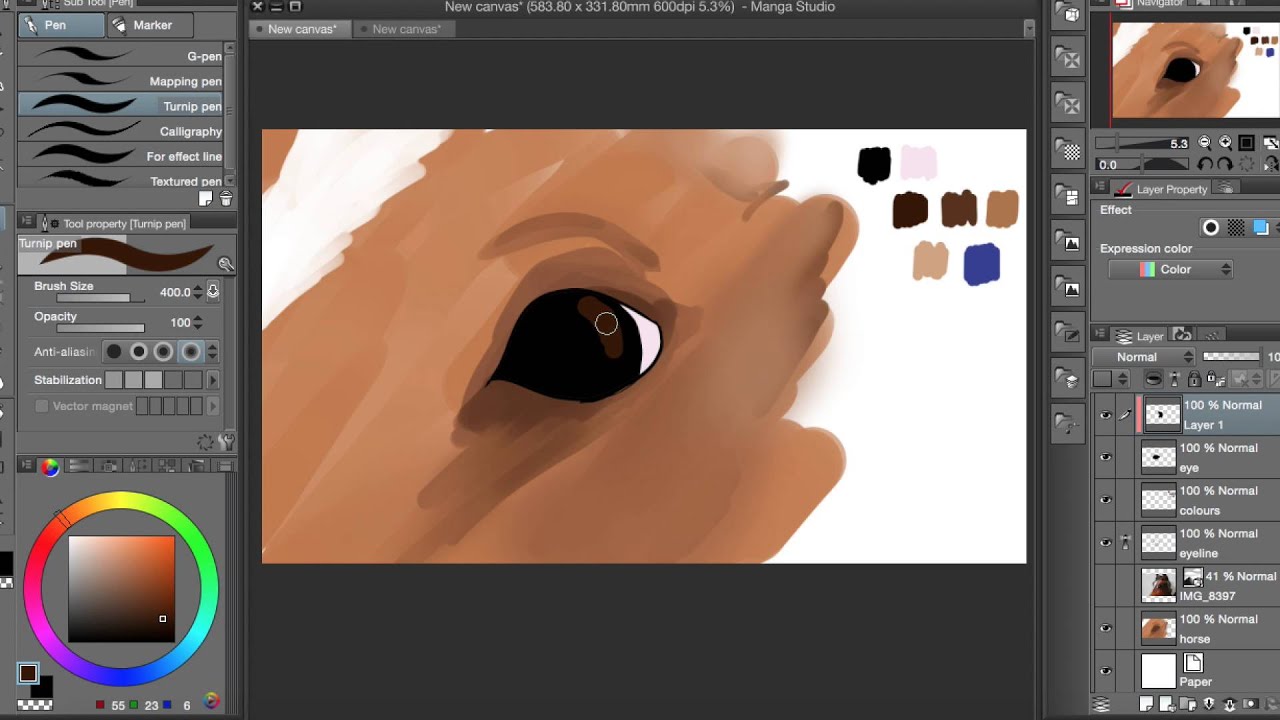Zoom in in the Navigator

coord(1225,143)
